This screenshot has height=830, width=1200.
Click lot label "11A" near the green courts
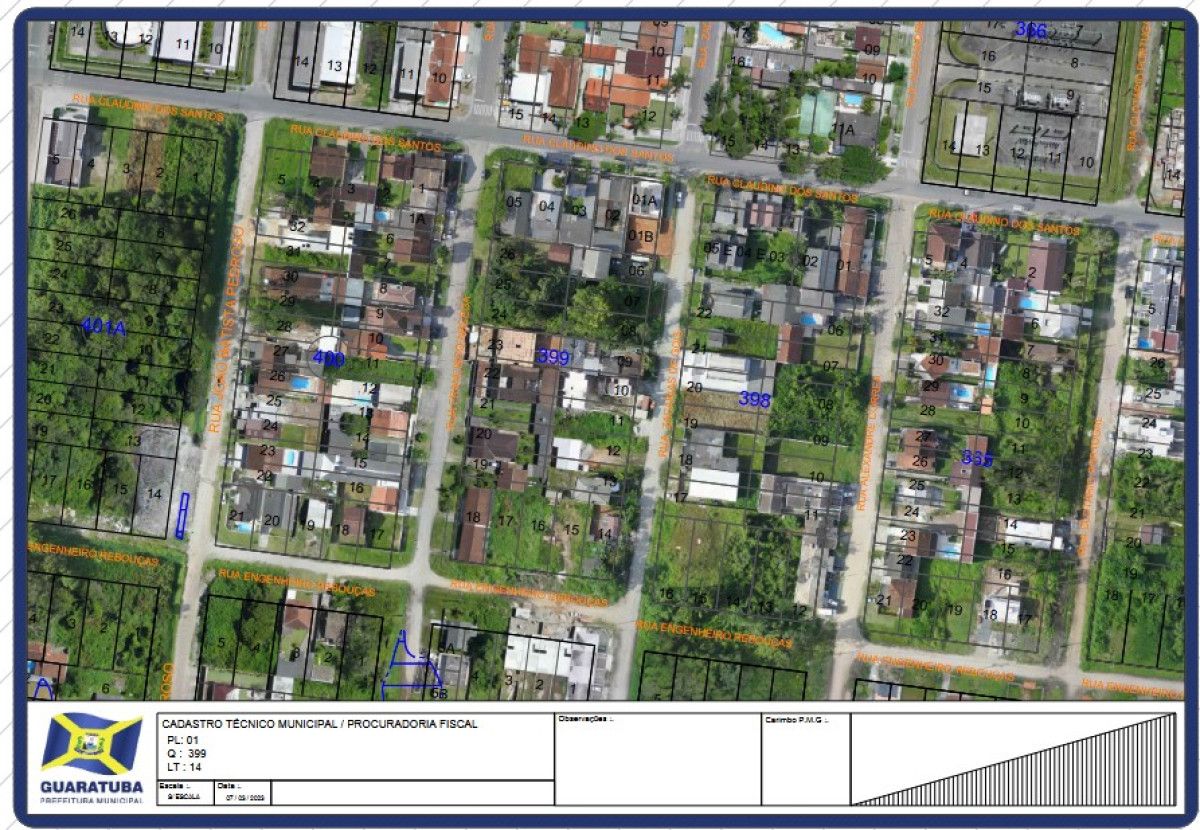(845, 129)
